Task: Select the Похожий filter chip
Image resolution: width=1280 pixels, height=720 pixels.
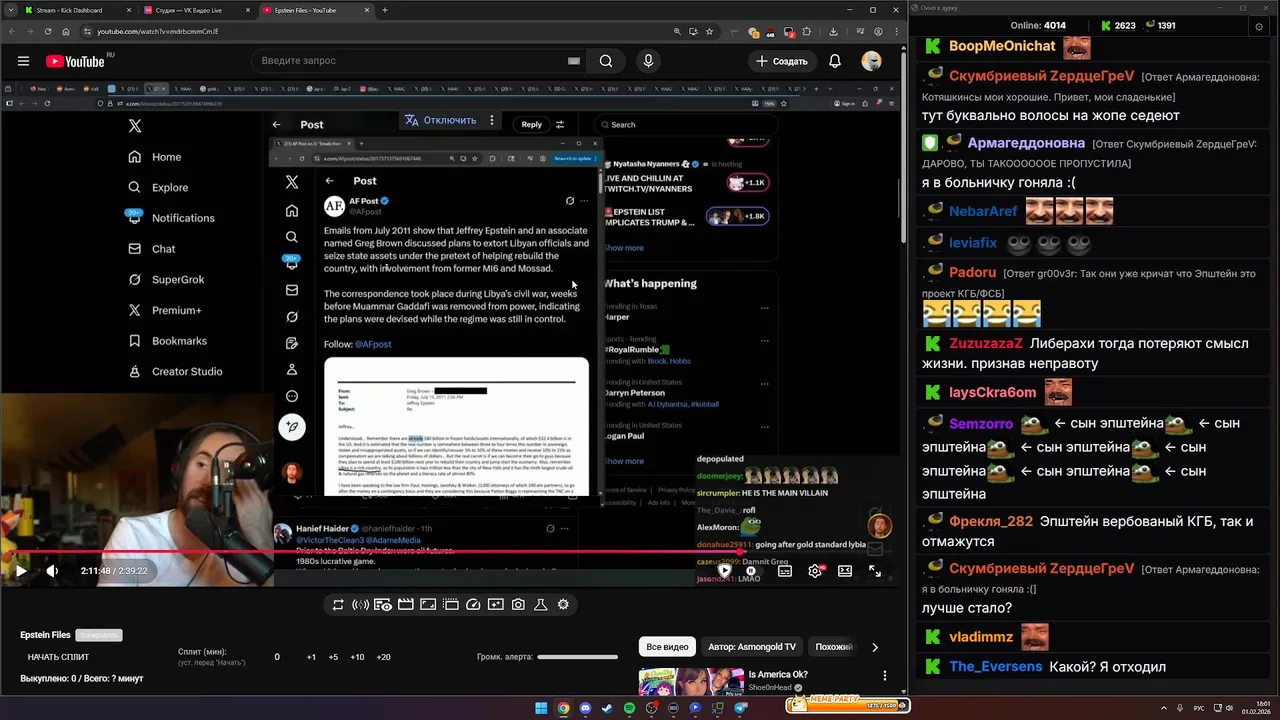Action: (834, 647)
